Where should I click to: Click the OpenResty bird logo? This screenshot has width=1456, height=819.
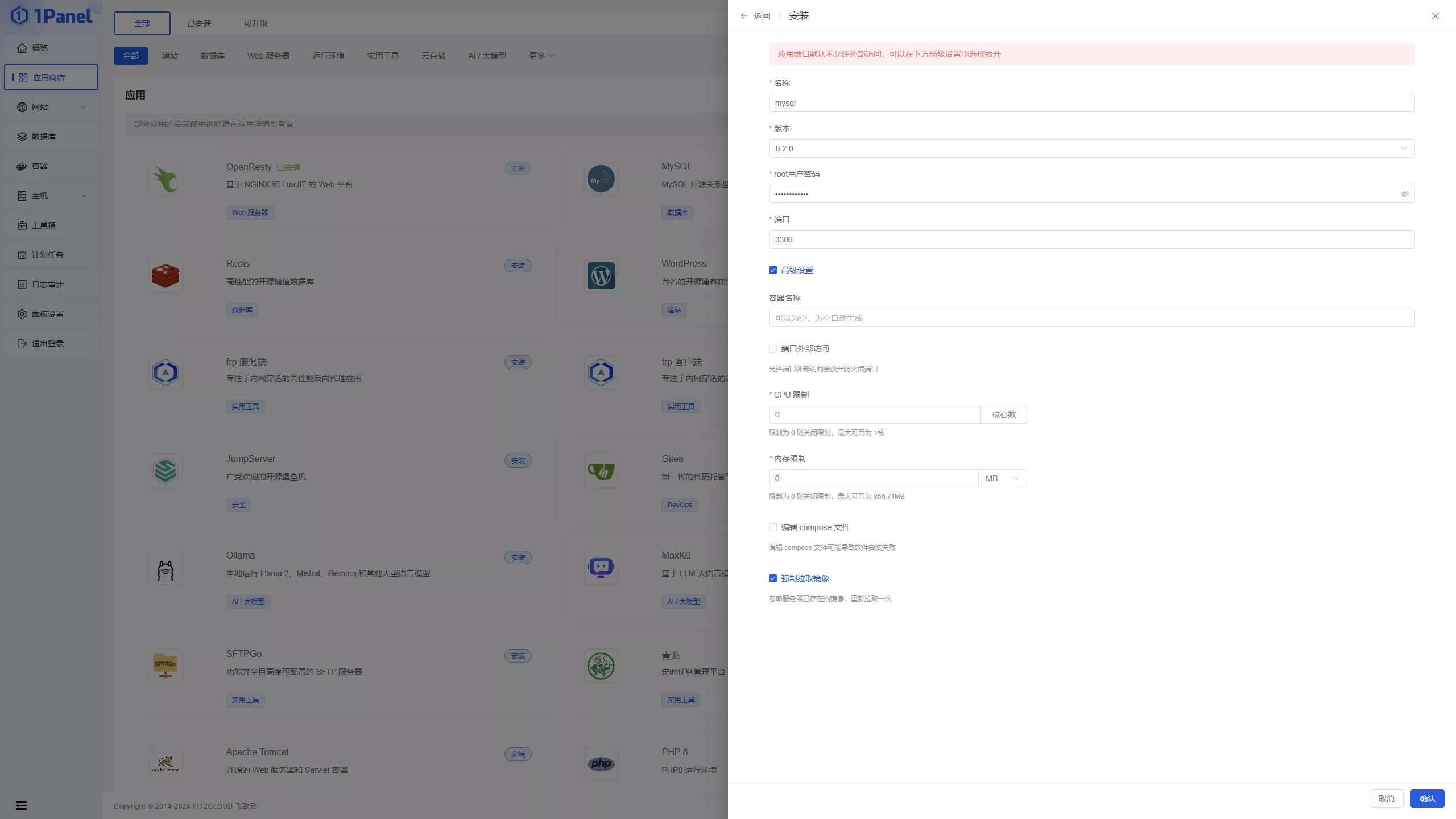coord(166,179)
